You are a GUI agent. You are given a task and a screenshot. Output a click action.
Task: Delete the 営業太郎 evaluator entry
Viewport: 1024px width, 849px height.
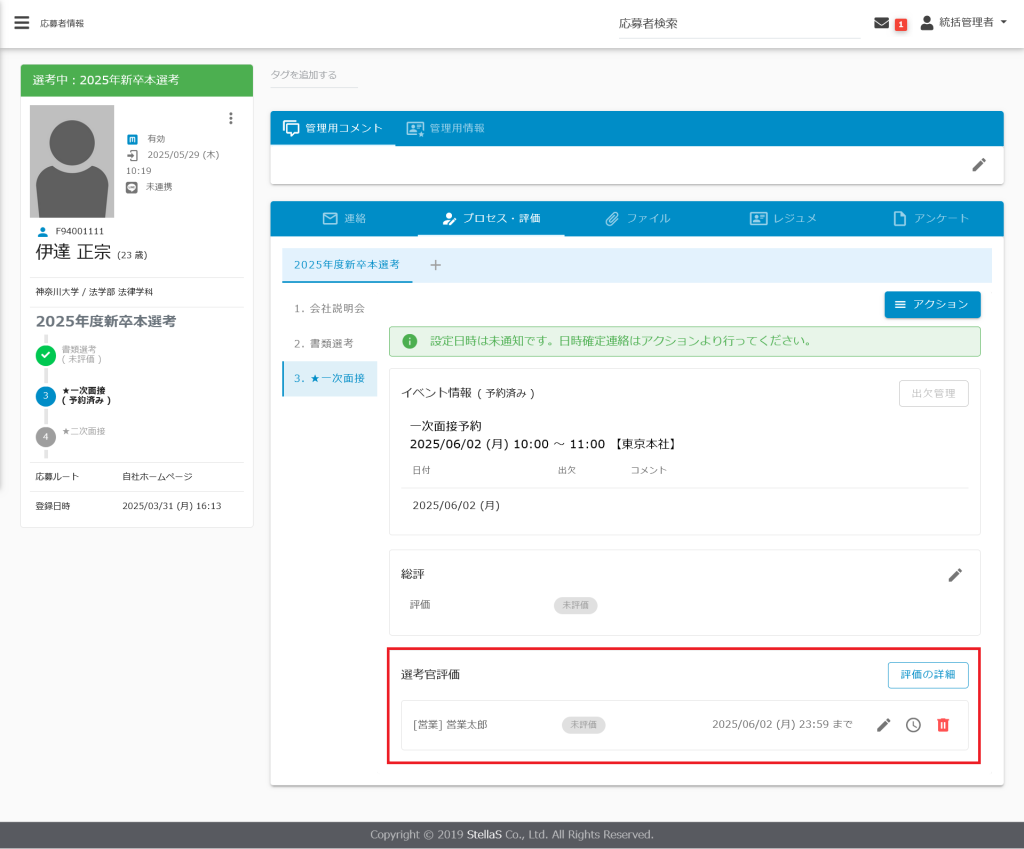coord(942,725)
